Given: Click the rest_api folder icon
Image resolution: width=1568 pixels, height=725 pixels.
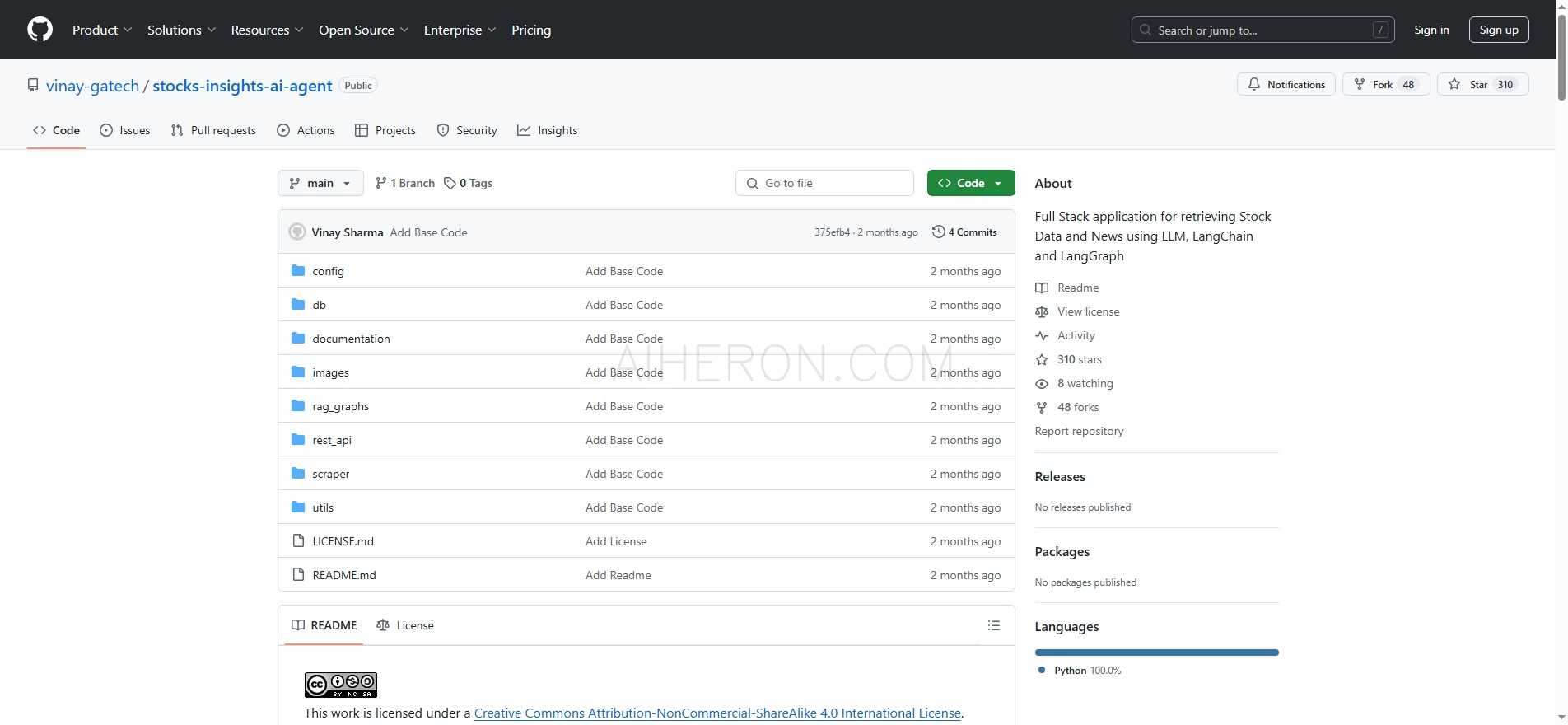Looking at the screenshot, I should point(298,439).
